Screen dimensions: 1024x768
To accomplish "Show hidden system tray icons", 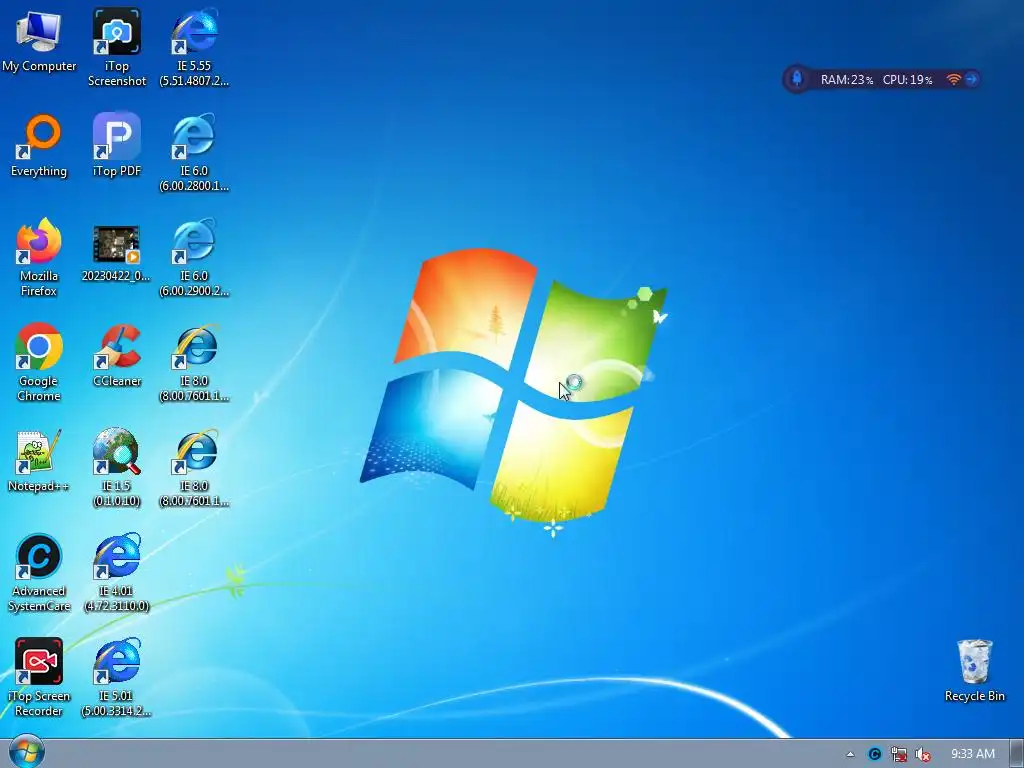I will tap(850, 754).
